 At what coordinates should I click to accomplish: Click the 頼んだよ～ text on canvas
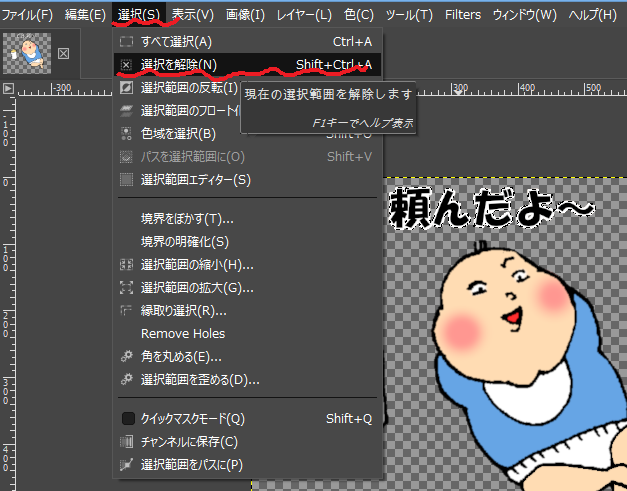point(492,209)
